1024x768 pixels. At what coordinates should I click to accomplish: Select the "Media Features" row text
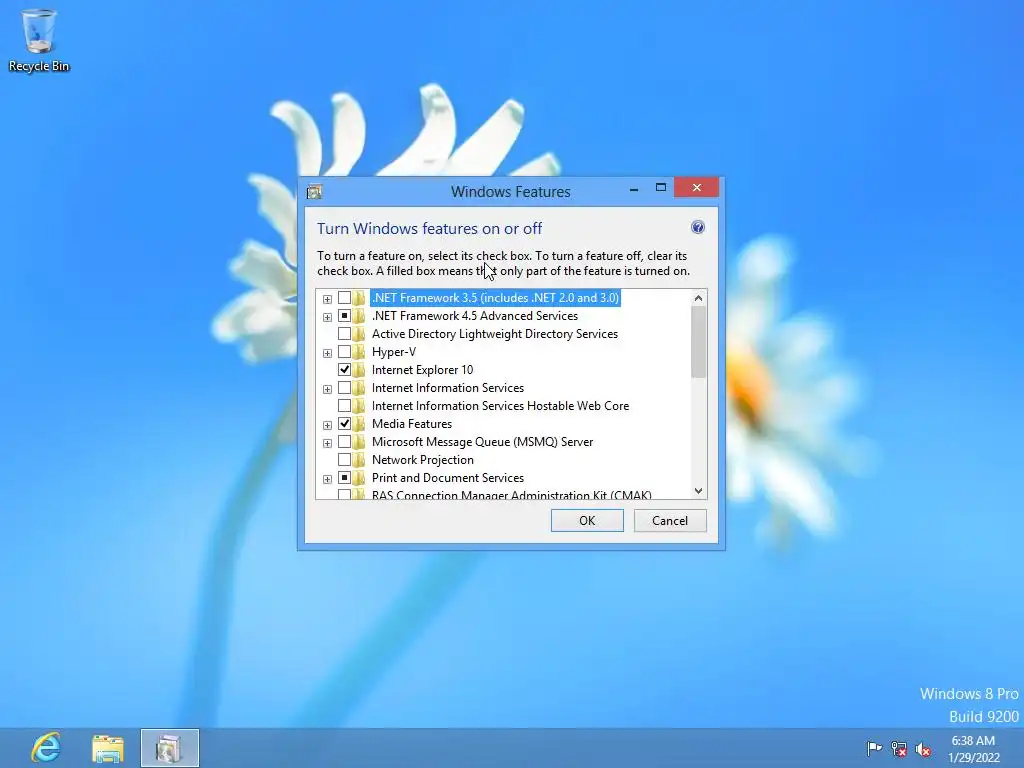[412, 424]
